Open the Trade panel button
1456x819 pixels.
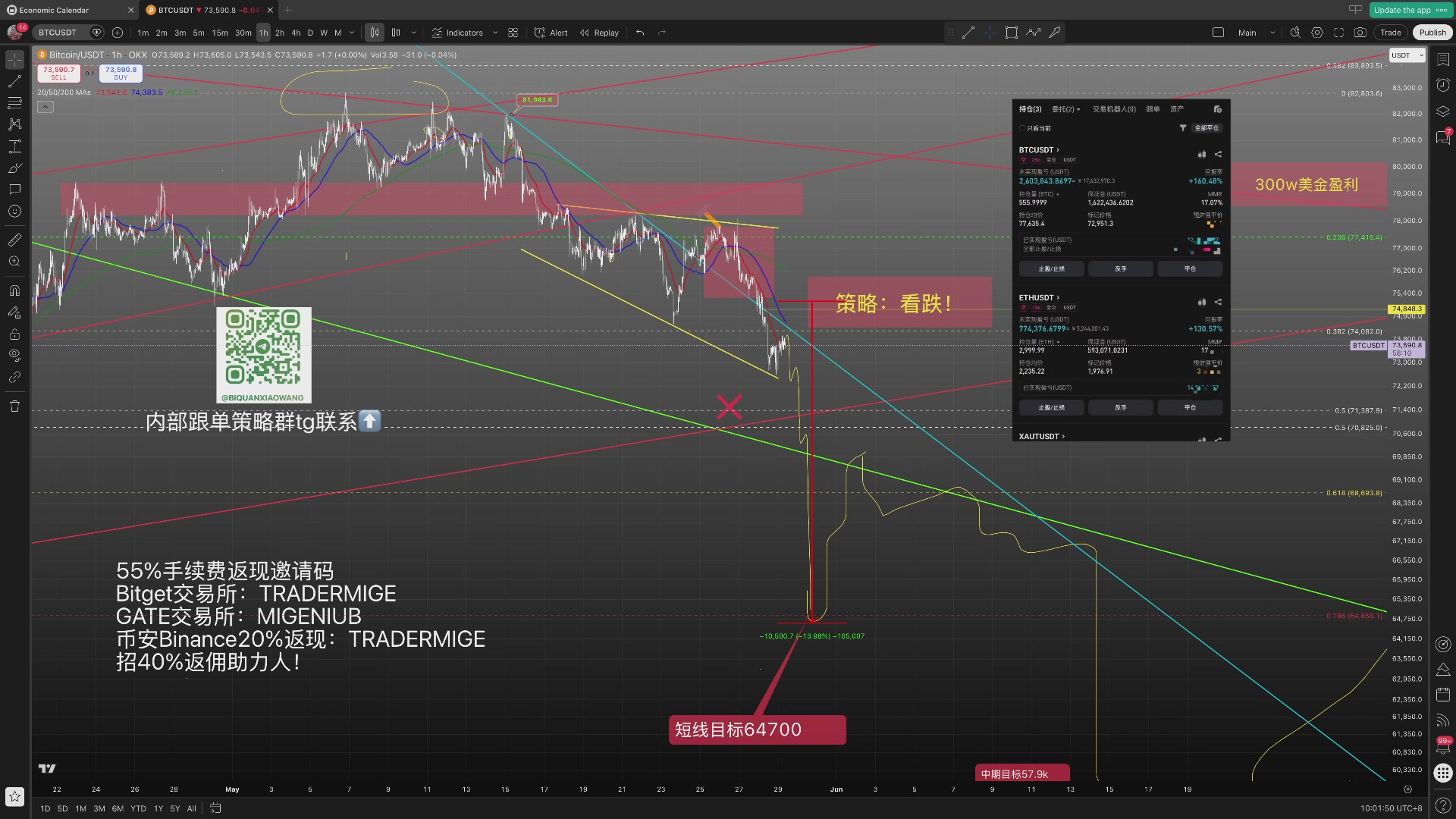tap(1391, 33)
